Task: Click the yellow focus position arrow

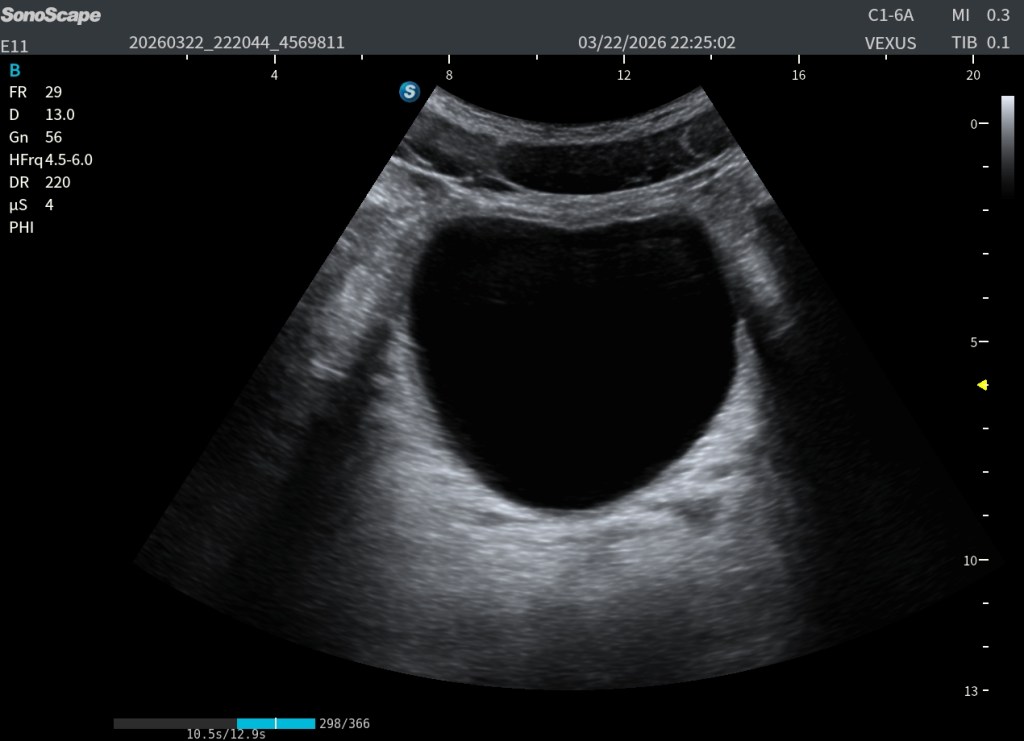Action: (982, 385)
